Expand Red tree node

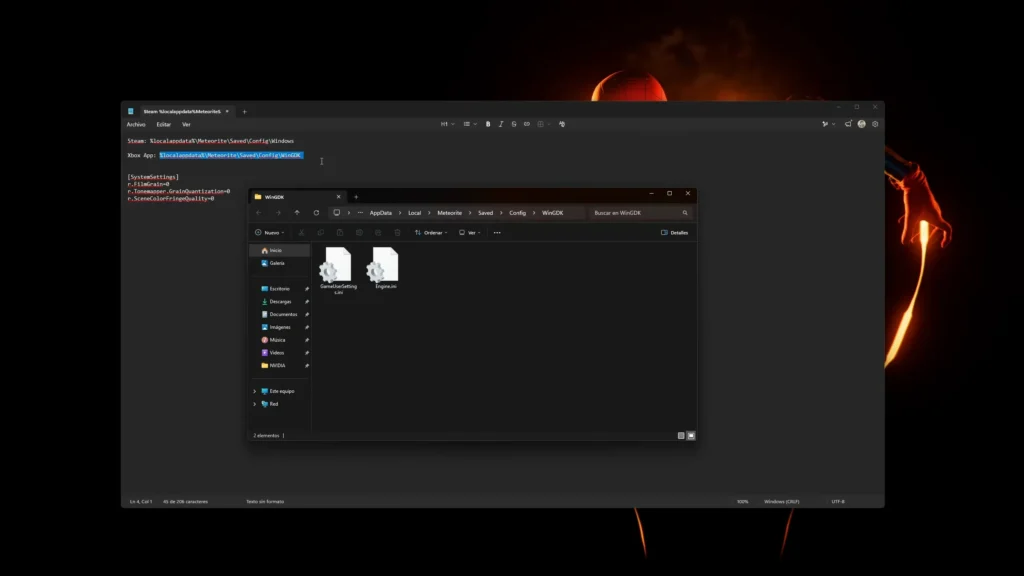pyautogui.click(x=255, y=404)
